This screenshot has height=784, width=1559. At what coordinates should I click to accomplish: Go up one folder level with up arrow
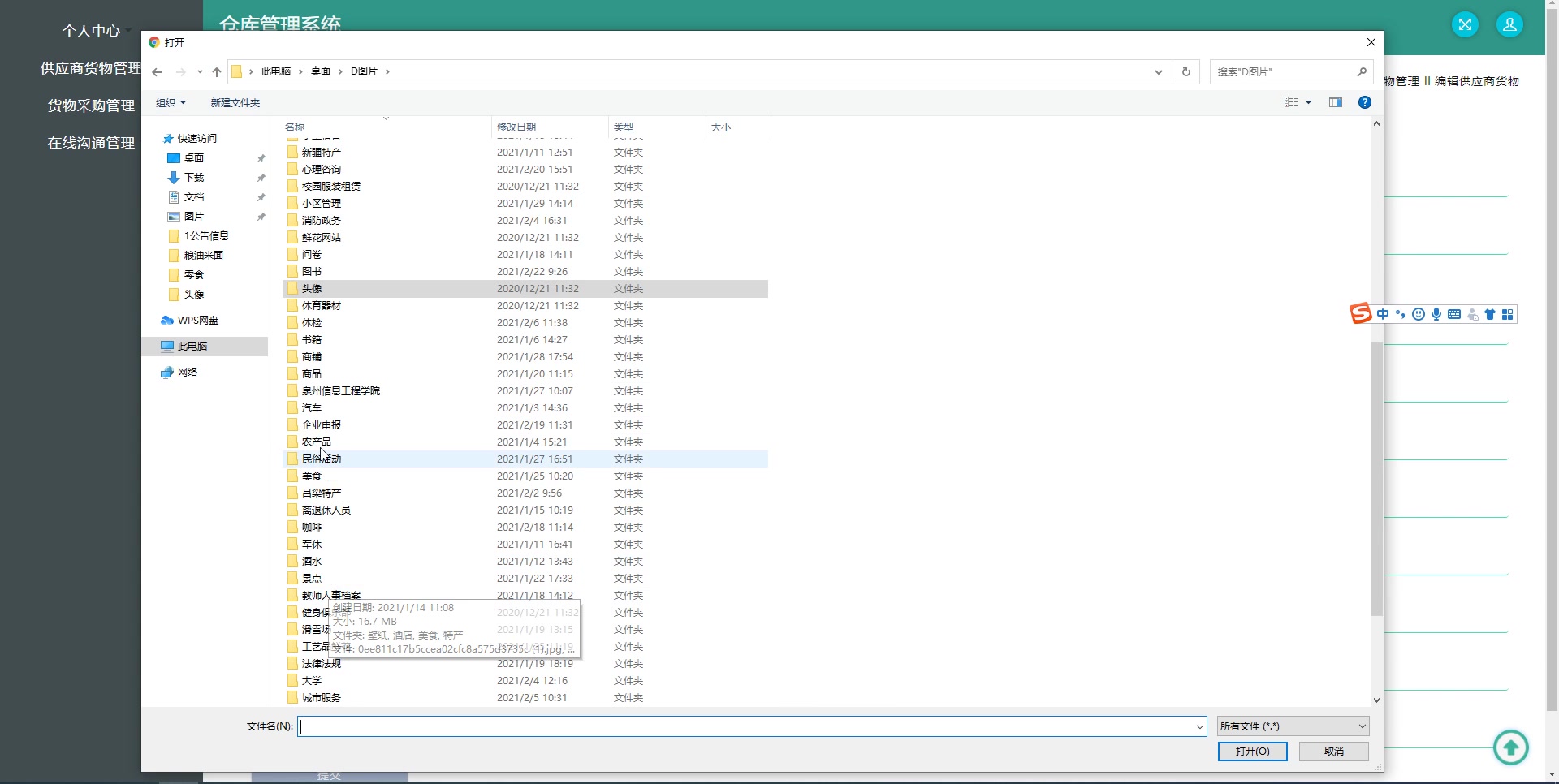tap(217, 71)
